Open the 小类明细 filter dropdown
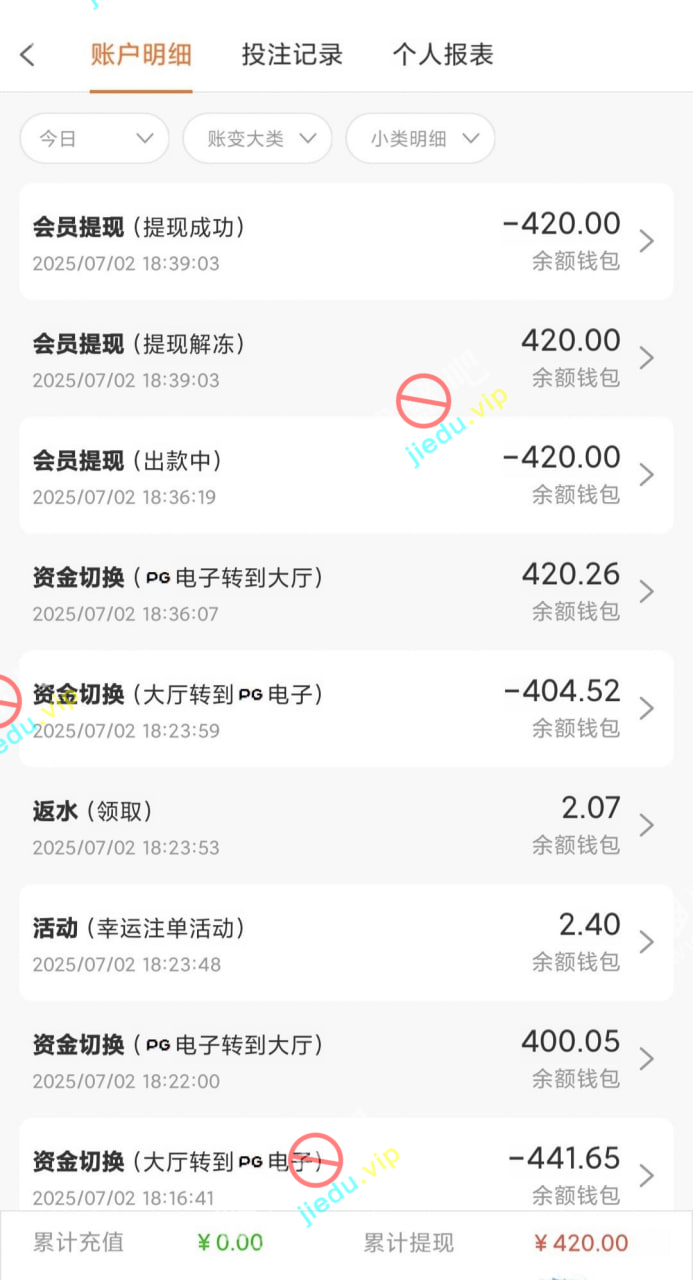693x1280 pixels. click(420, 139)
